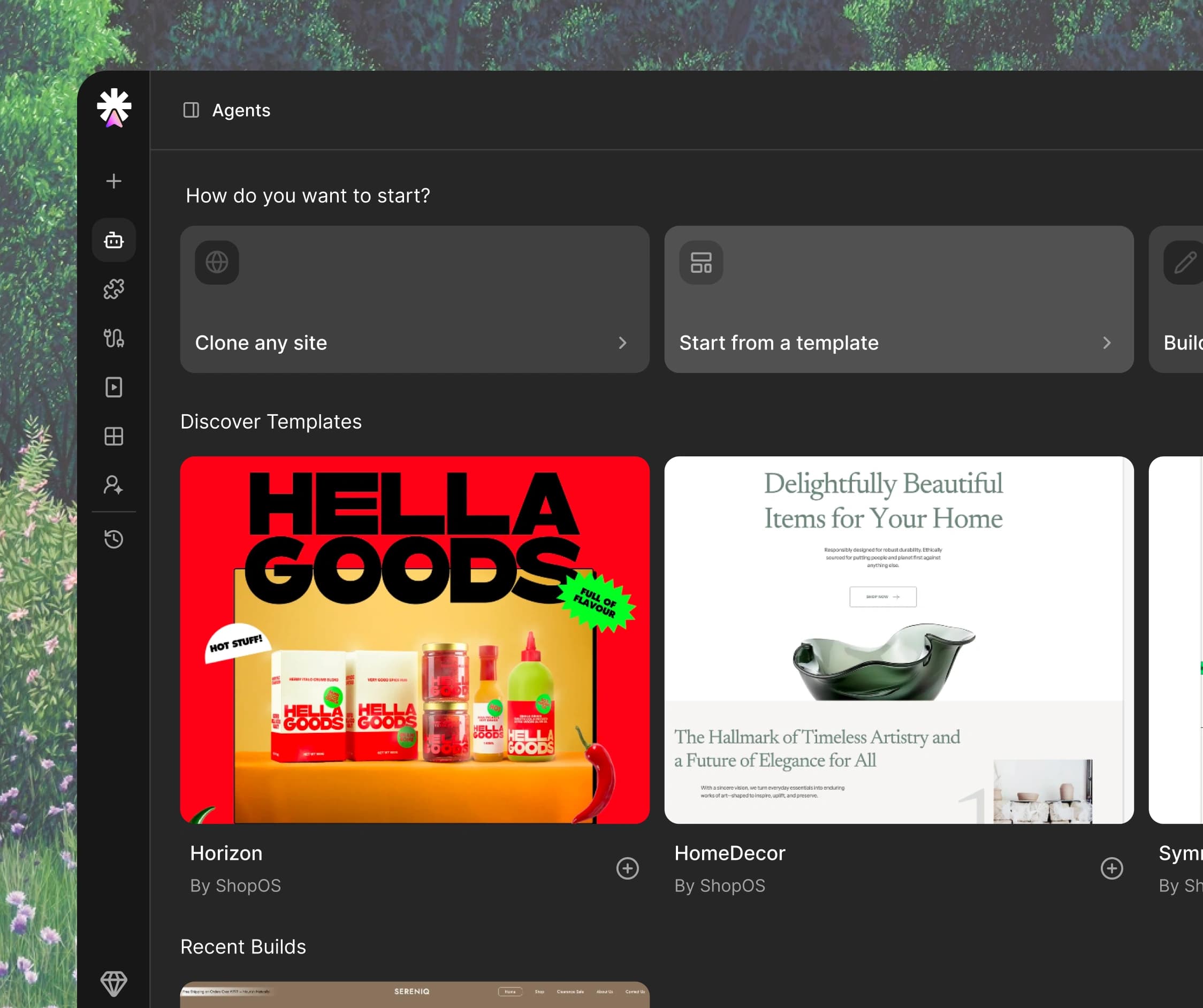The width and height of the screenshot is (1203, 1008).
Task: Click the Agents page title
Action: 241,110
